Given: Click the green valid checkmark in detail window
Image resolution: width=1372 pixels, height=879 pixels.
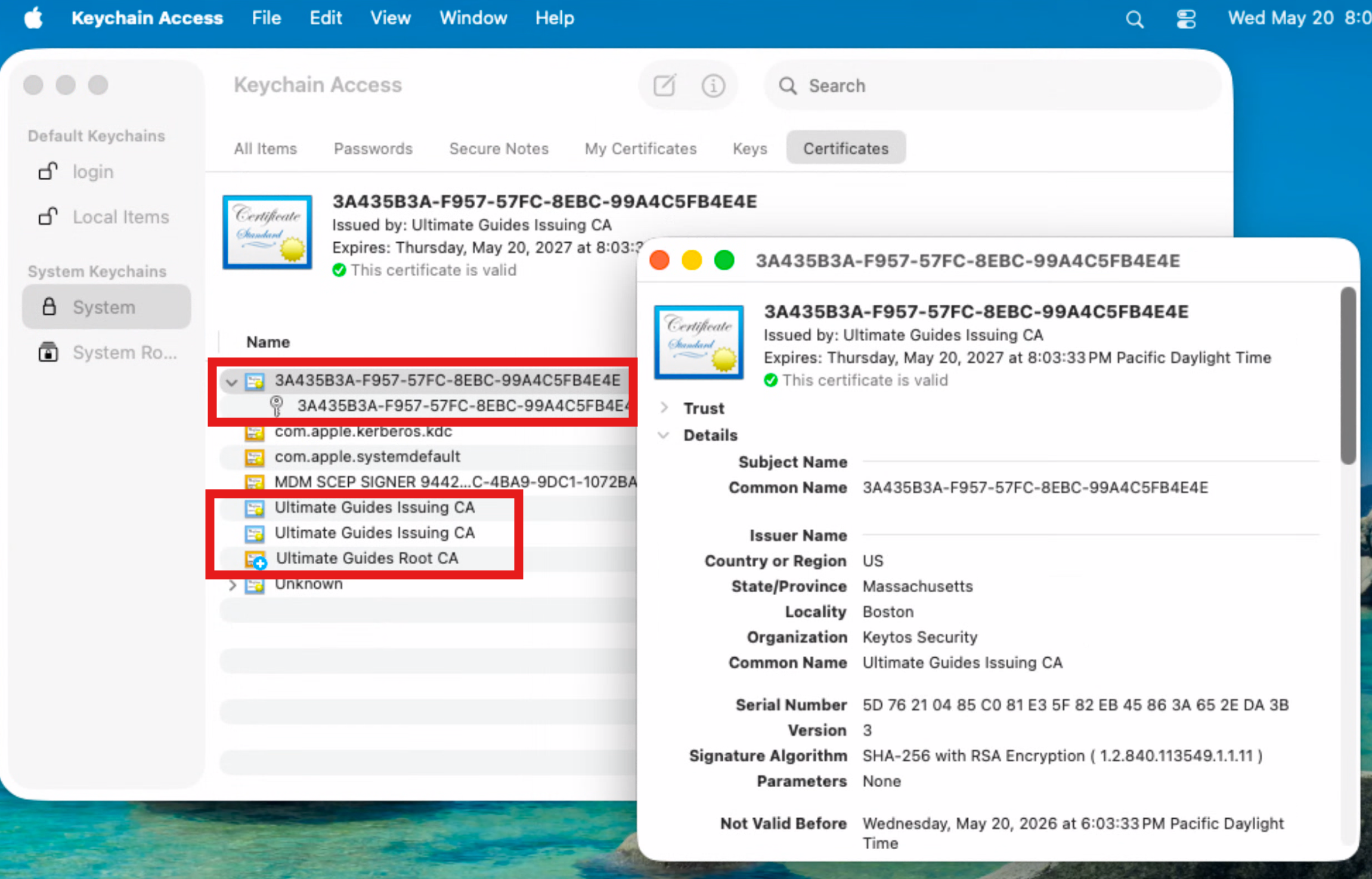Looking at the screenshot, I should click(x=771, y=380).
